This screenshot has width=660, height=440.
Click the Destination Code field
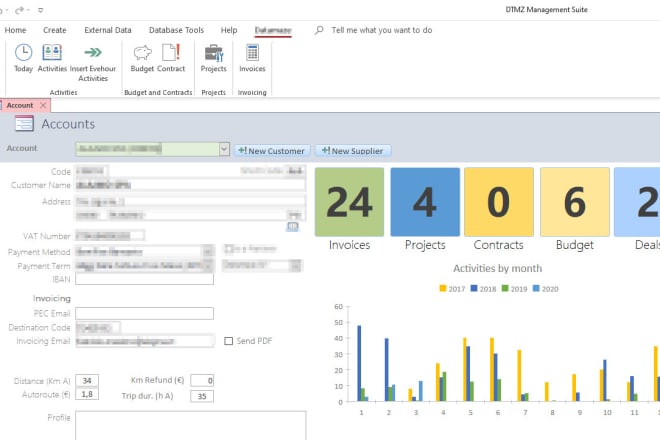click(x=98, y=327)
